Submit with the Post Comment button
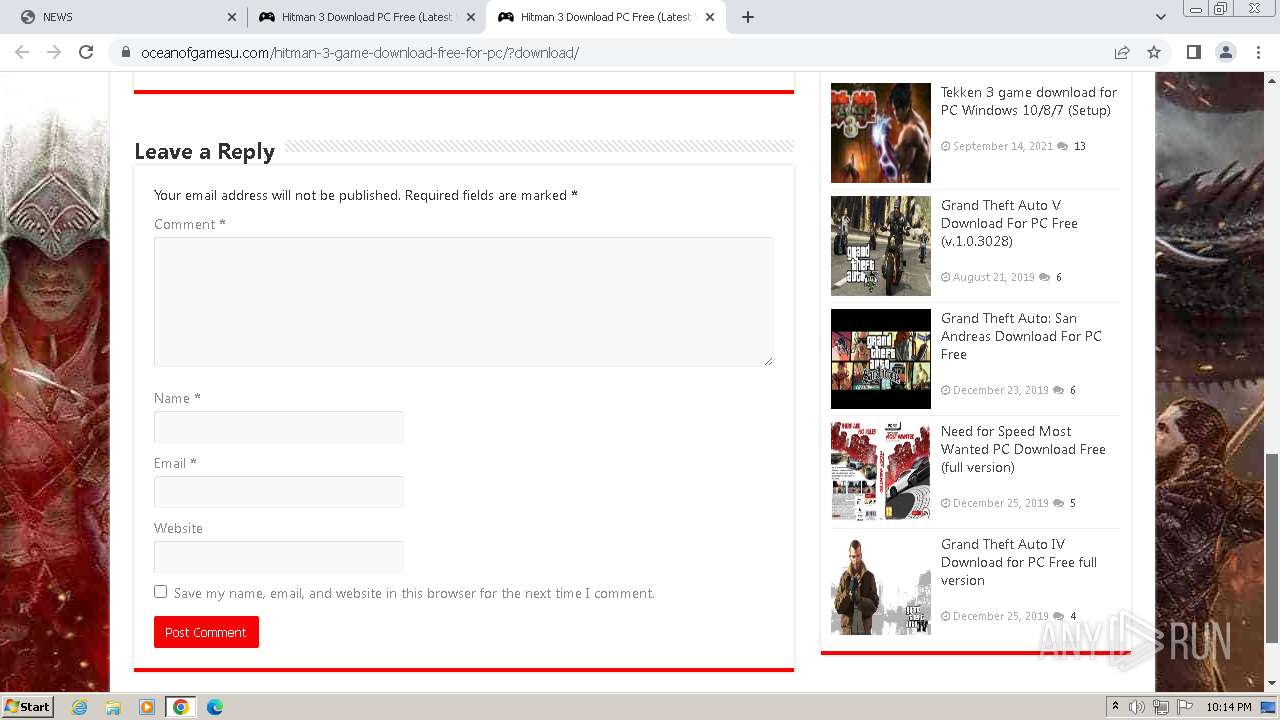1280x720 pixels. pyautogui.click(x=206, y=632)
